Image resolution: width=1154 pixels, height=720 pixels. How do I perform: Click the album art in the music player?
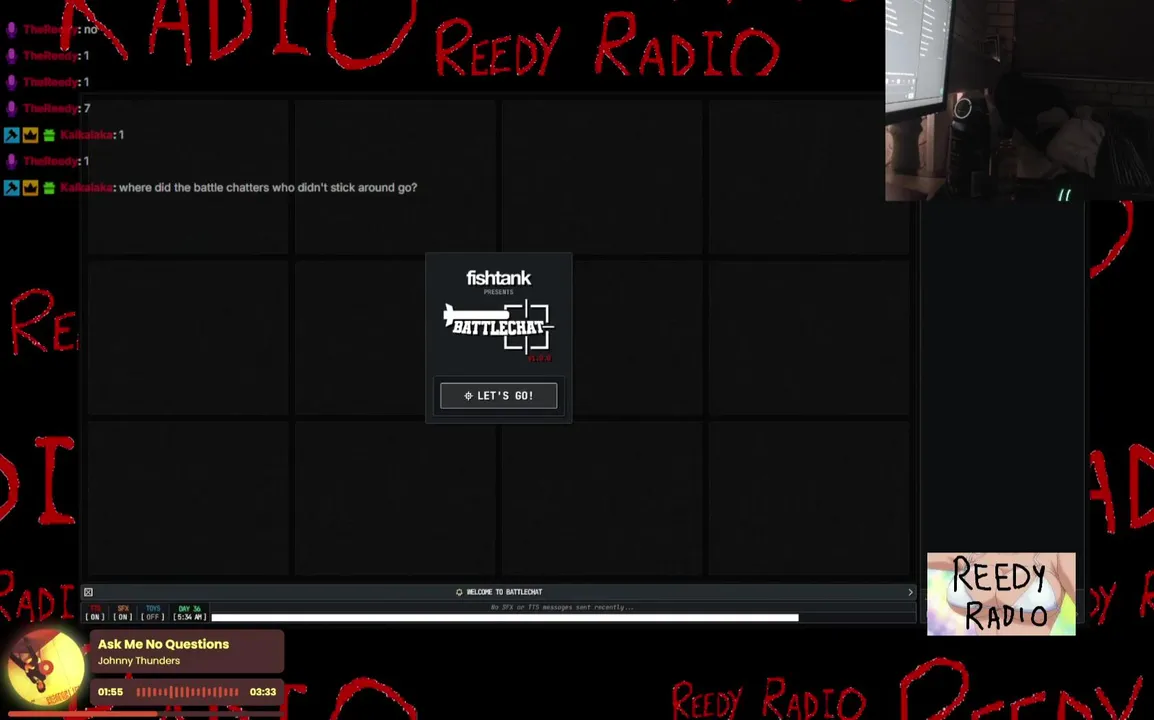click(46, 668)
